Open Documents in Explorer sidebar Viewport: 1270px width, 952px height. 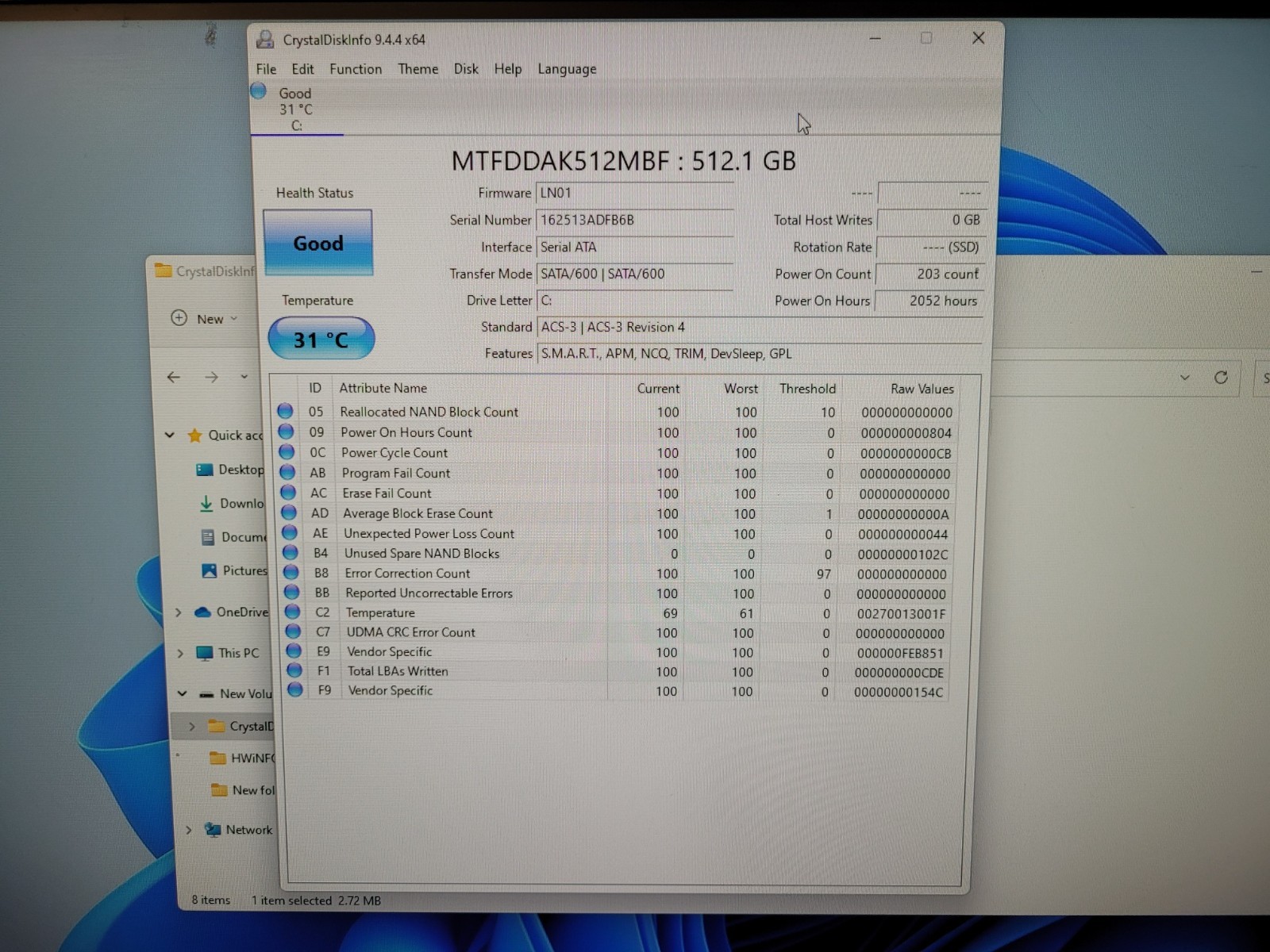233,537
